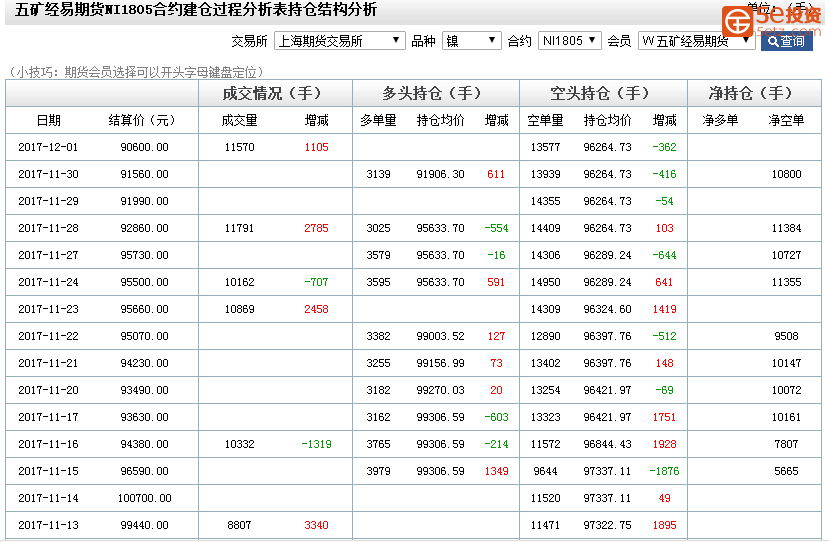This screenshot has height=542, width=829.
Task: Open the 会员 五矿经易期货 dropdown
Action: [x=696, y=41]
